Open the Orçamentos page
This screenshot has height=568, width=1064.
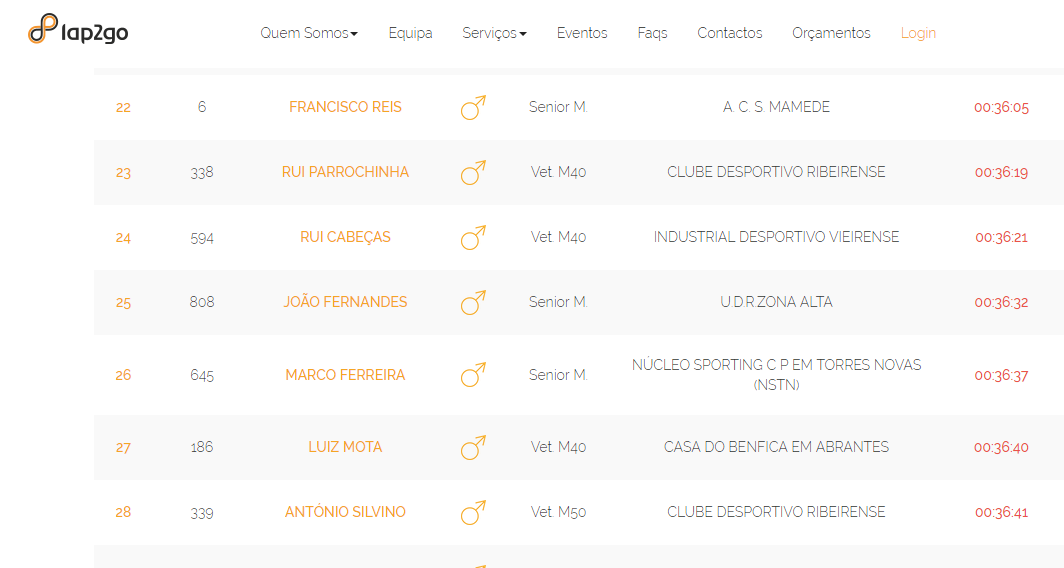[831, 33]
